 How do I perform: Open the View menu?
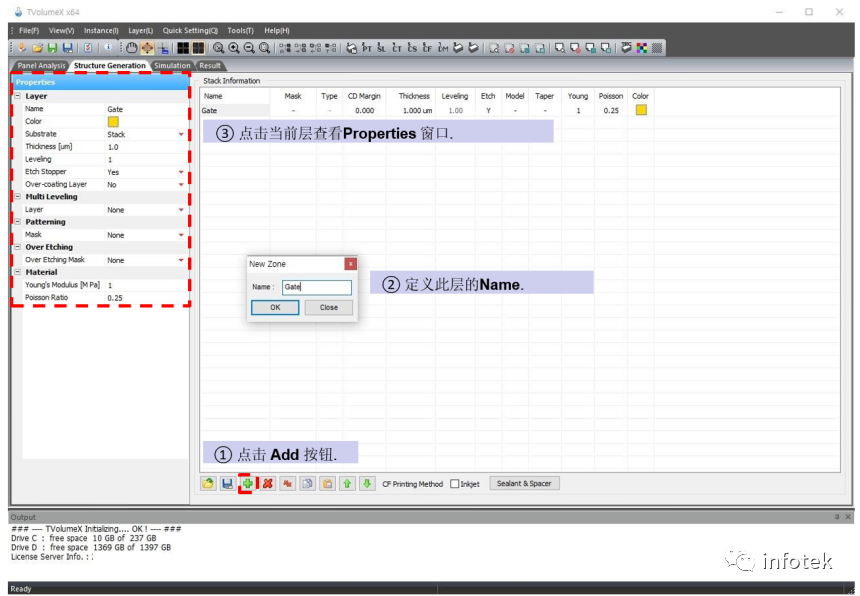point(61,31)
